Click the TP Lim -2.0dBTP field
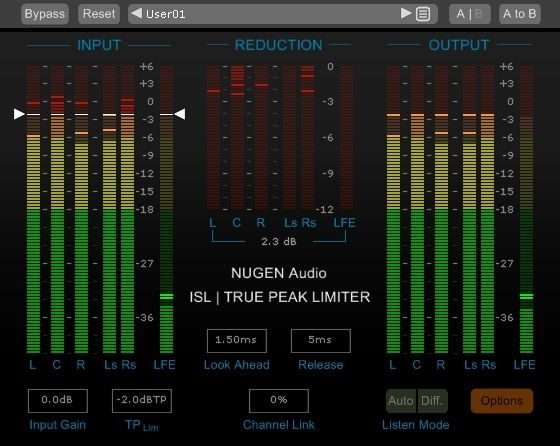Viewport: 560px width, 446px height. pyautogui.click(x=142, y=401)
